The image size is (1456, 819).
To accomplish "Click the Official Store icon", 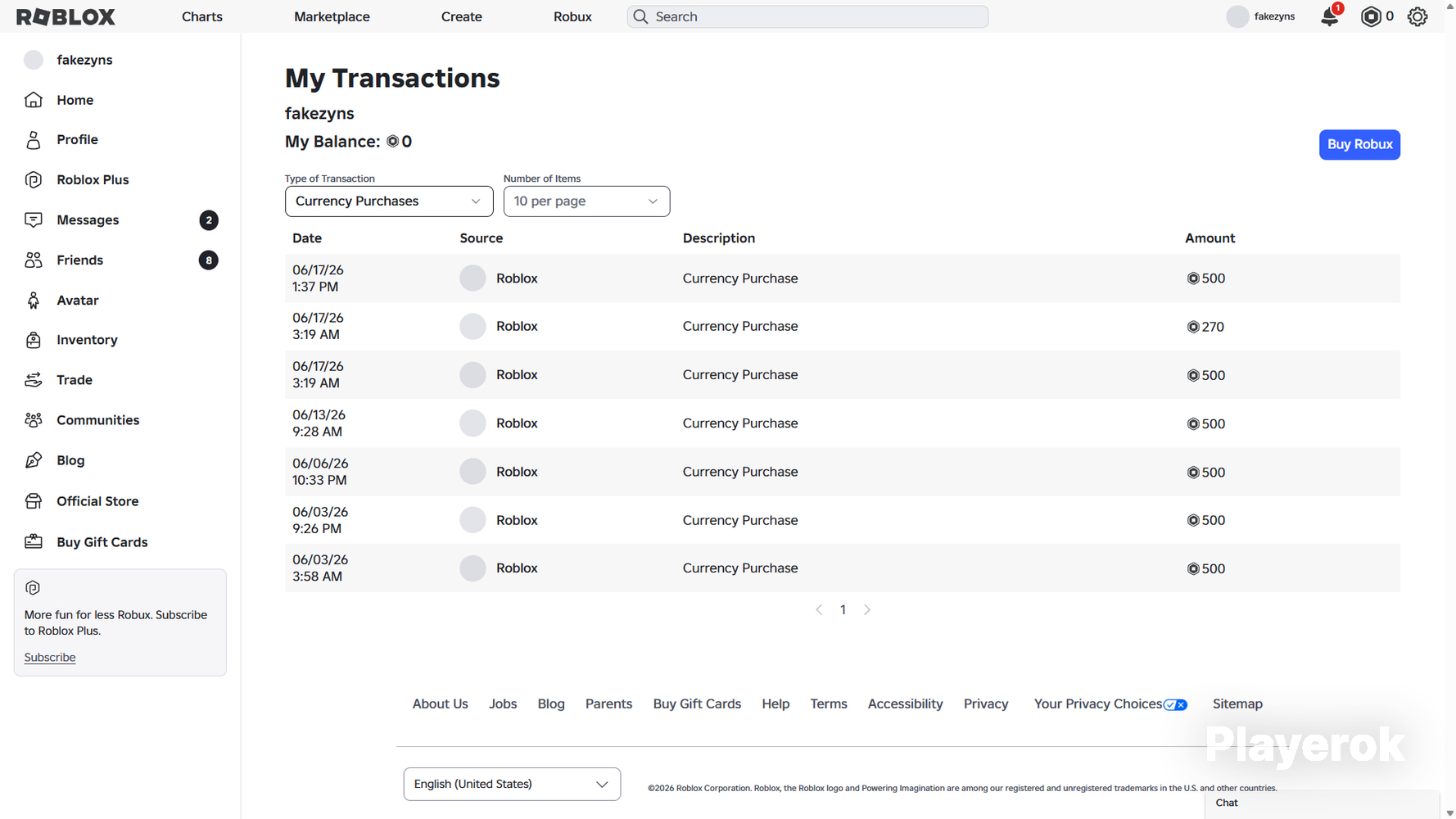I will (x=34, y=501).
